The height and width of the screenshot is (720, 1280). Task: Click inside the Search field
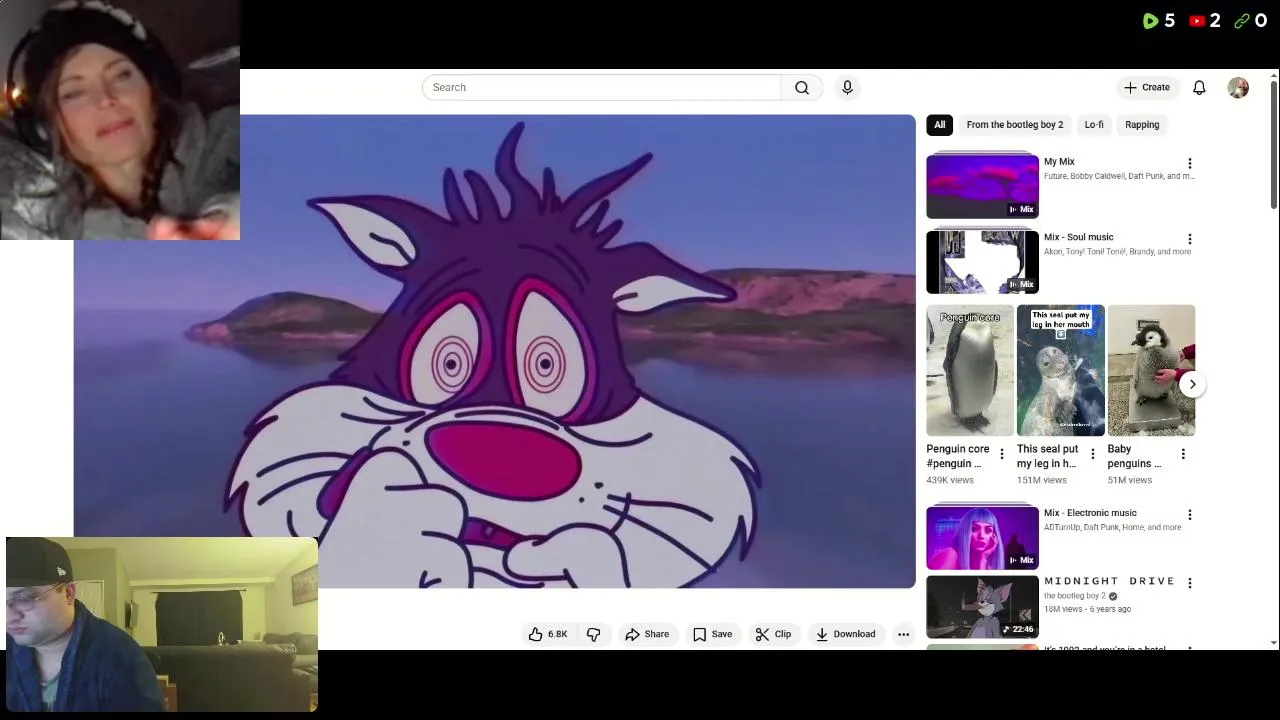pyautogui.click(x=601, y=88)
